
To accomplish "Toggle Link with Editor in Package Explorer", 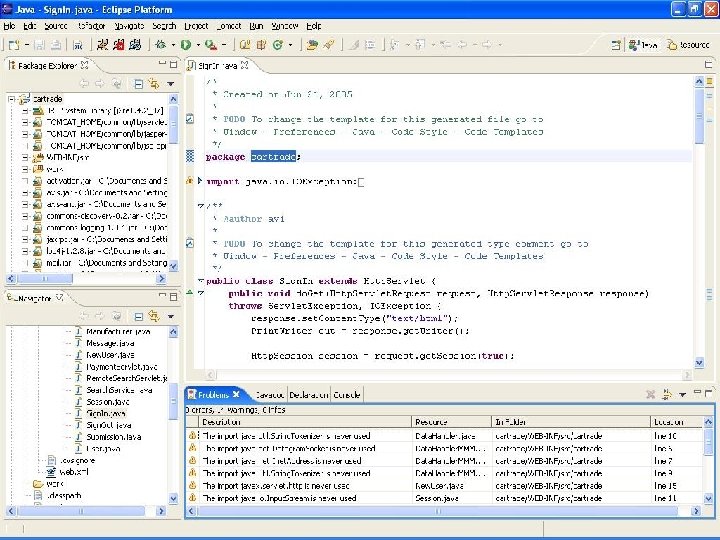I will 153,84.
